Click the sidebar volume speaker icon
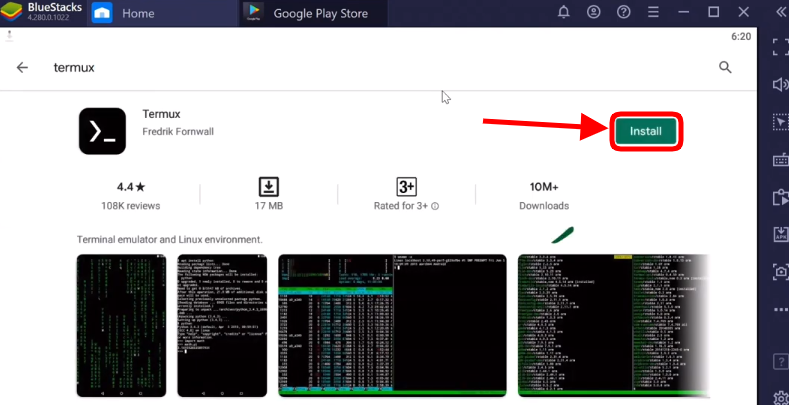The width and height of the screenshot is (789, 405). pos(780,84)
